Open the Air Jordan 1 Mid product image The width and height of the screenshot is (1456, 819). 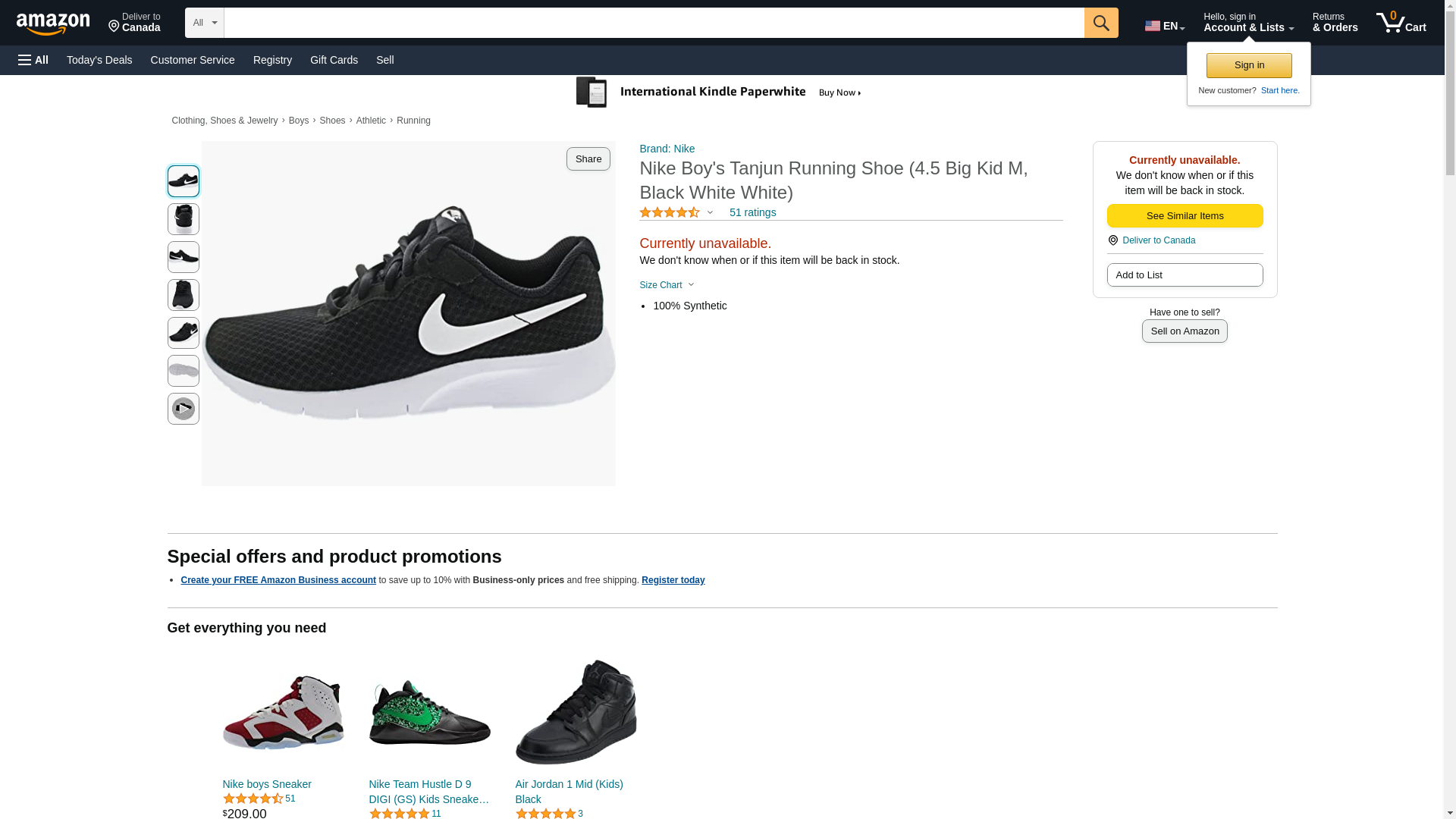pos(576,712)
